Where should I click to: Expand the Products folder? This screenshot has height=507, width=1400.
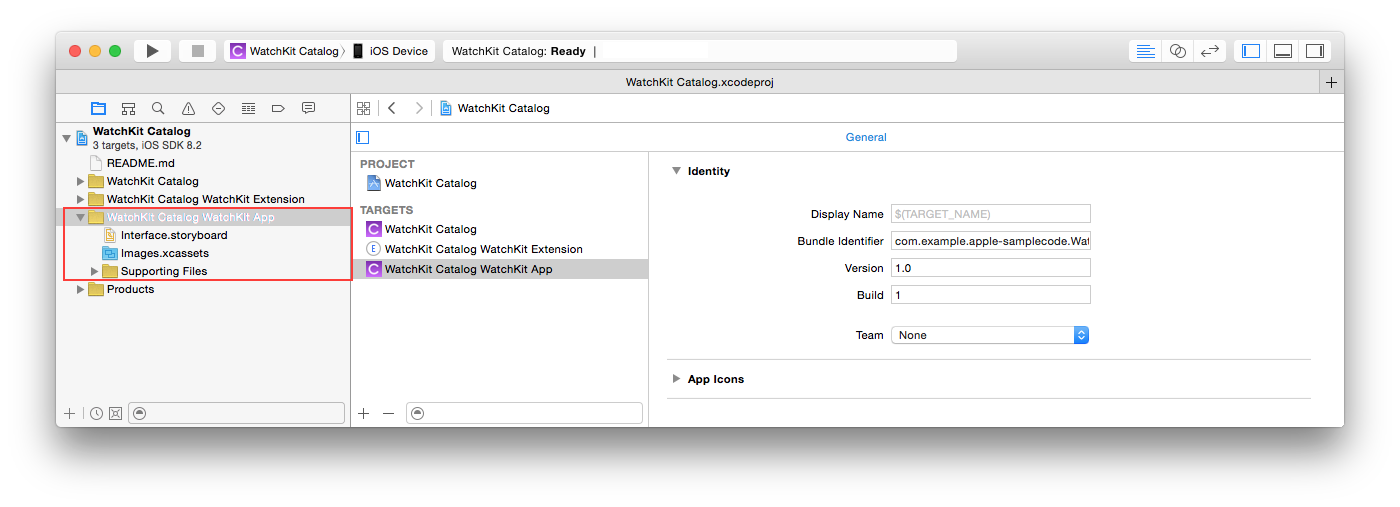click(81, 289)
